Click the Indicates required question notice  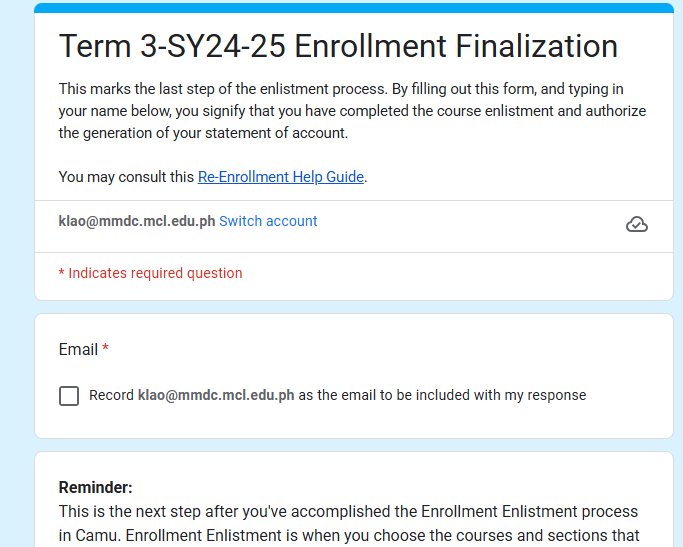[x=150, y=273]
